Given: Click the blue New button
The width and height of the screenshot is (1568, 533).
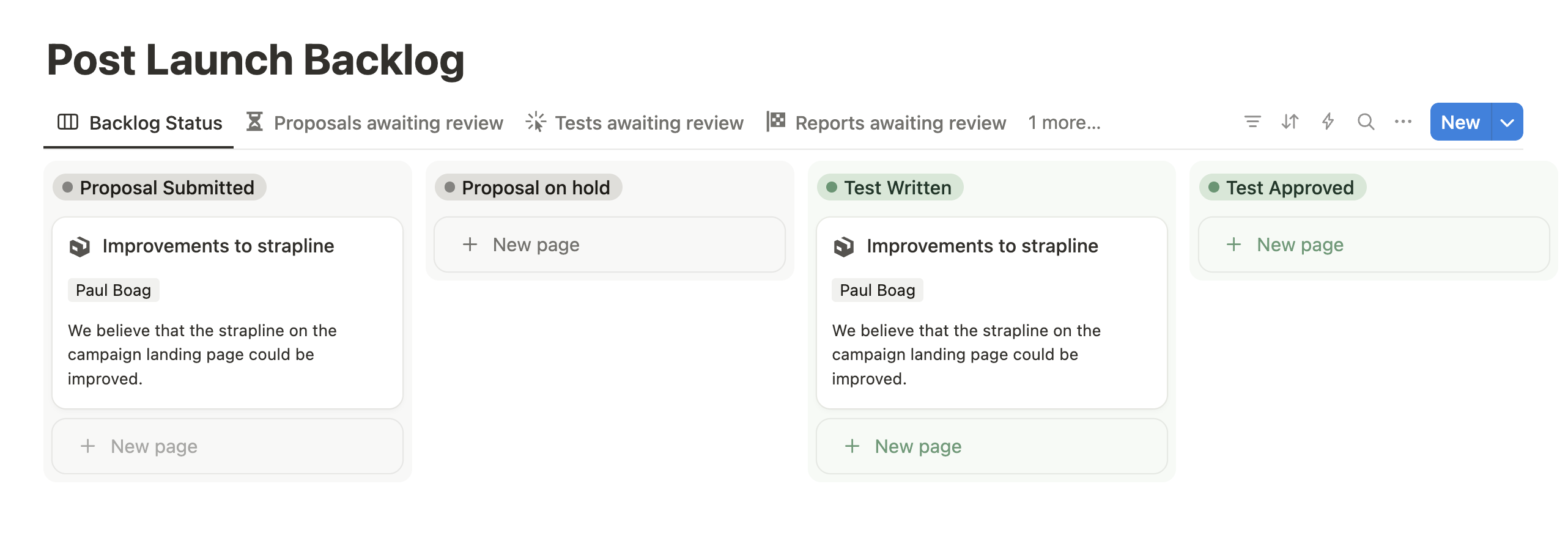Looking at the screenshot, I should pos(1460,122).
